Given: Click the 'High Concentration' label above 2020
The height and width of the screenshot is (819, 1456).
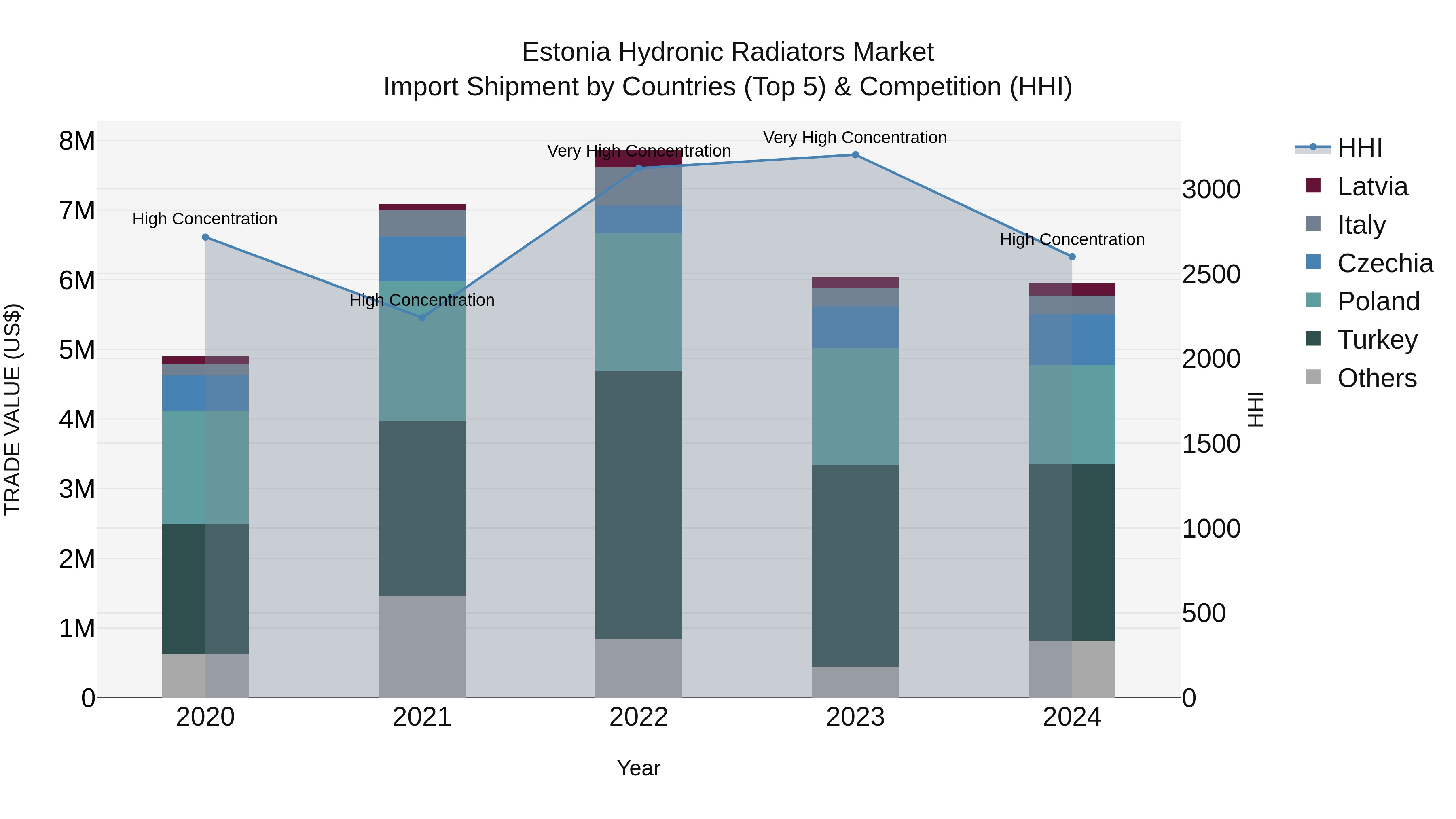Looking at the screenshot, I should coord(205,219).
